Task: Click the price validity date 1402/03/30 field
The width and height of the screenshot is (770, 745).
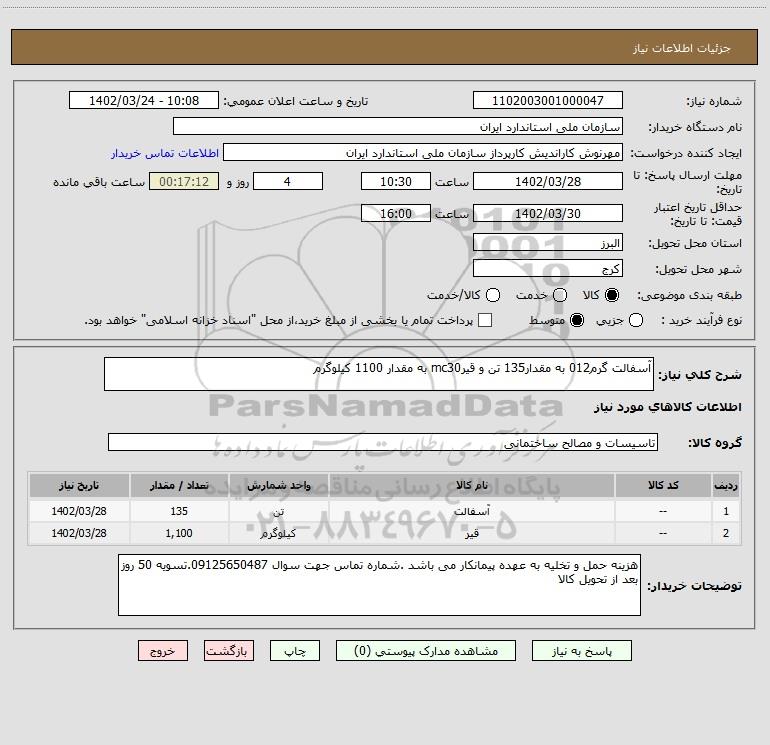Action: (548, 213)
